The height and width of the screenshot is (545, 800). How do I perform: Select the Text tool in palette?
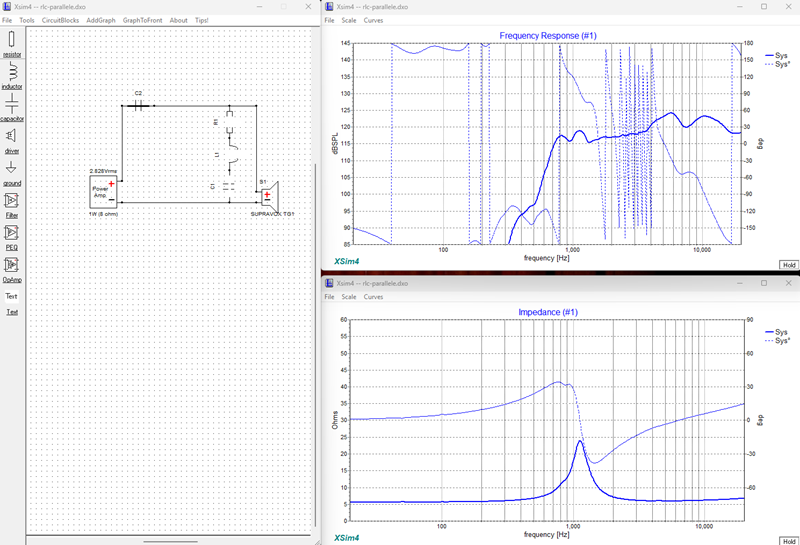11,296
